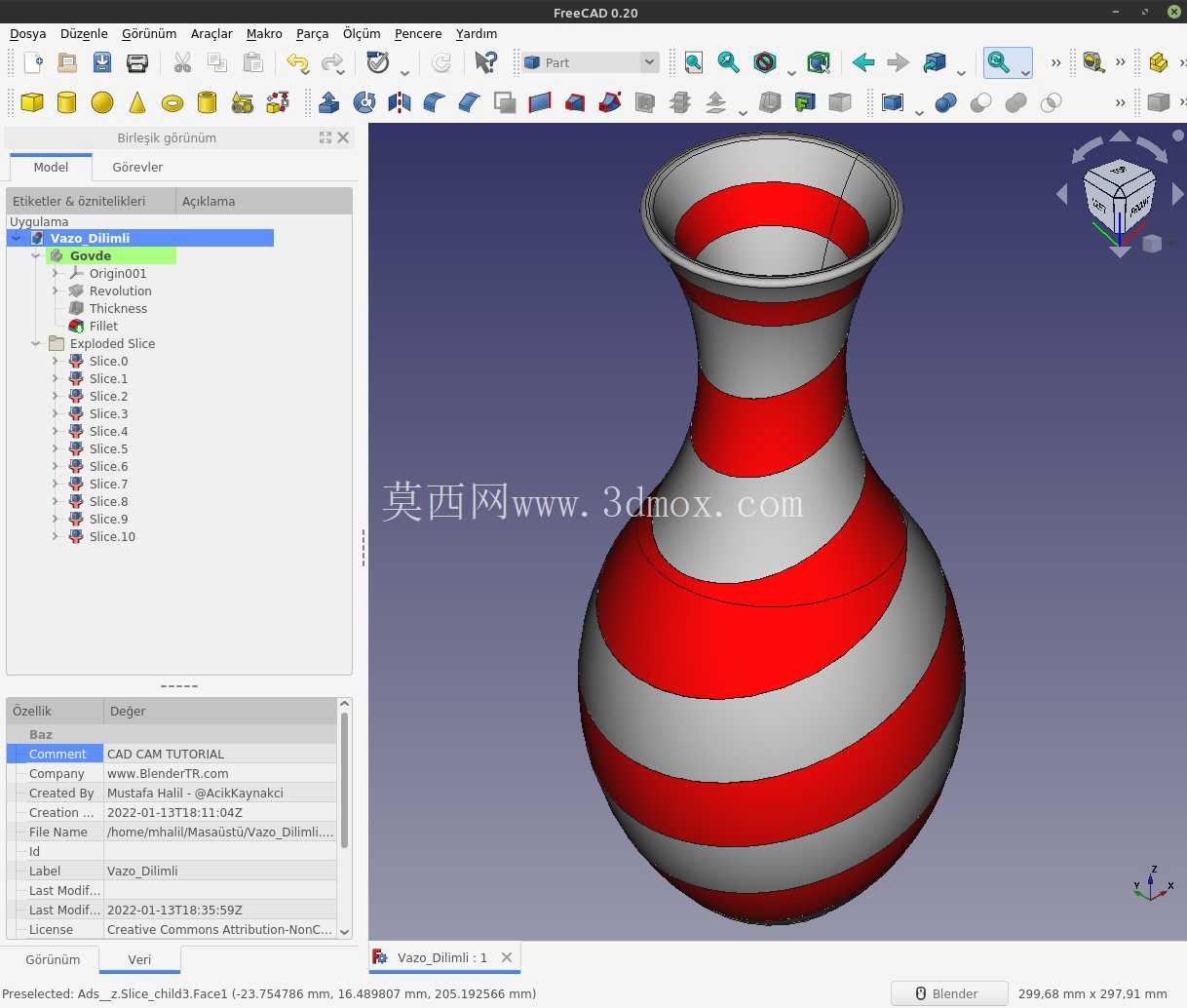This screenshot has width=1187, height=1008.
Task: Click the Save document icon
Action: point(102,62)
